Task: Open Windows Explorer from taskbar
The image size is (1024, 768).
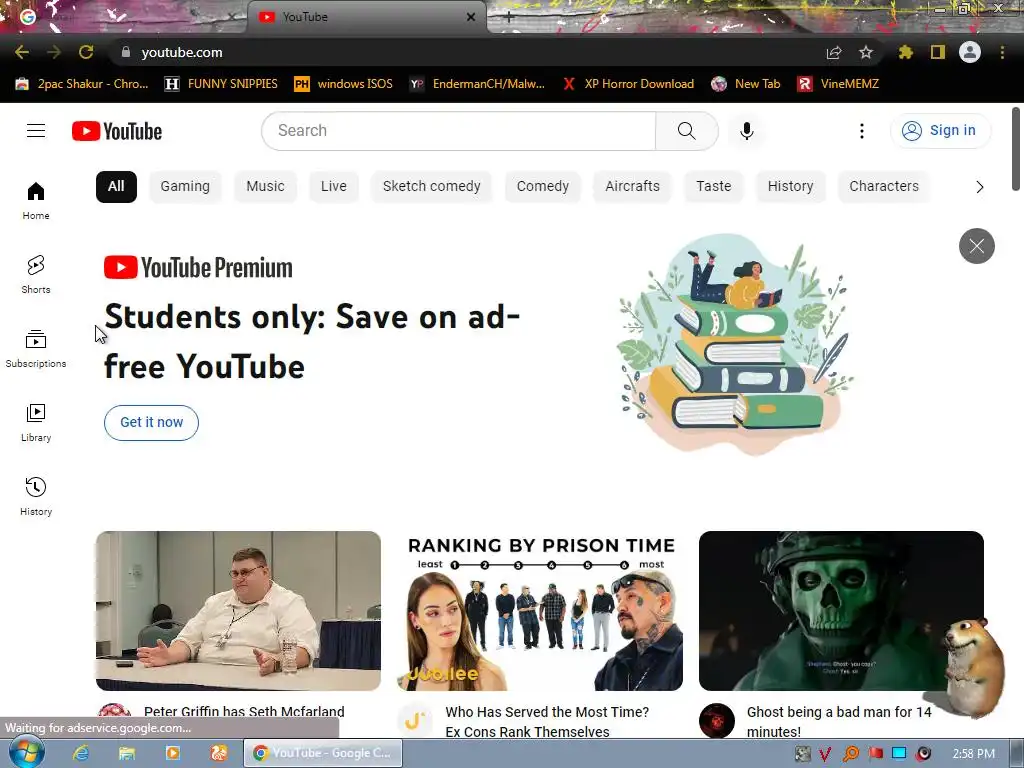Action: pos(127,753)
